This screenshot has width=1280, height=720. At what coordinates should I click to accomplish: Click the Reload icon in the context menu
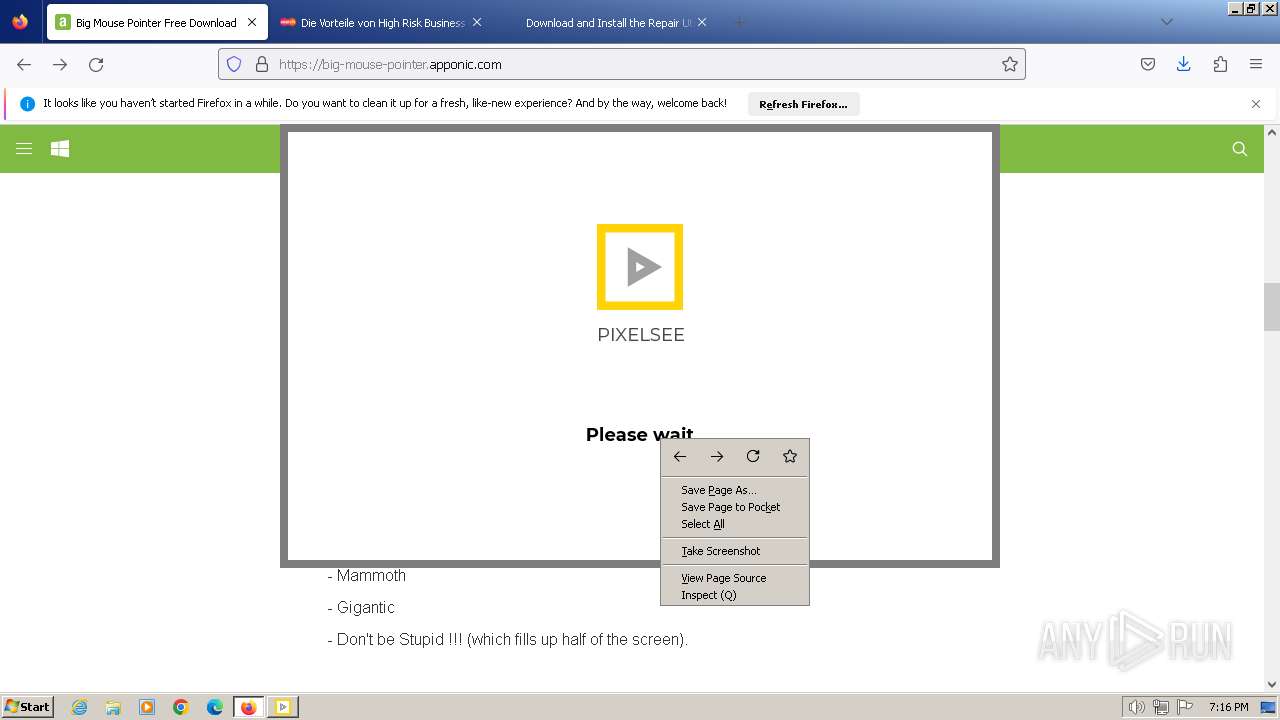point(753,456)
